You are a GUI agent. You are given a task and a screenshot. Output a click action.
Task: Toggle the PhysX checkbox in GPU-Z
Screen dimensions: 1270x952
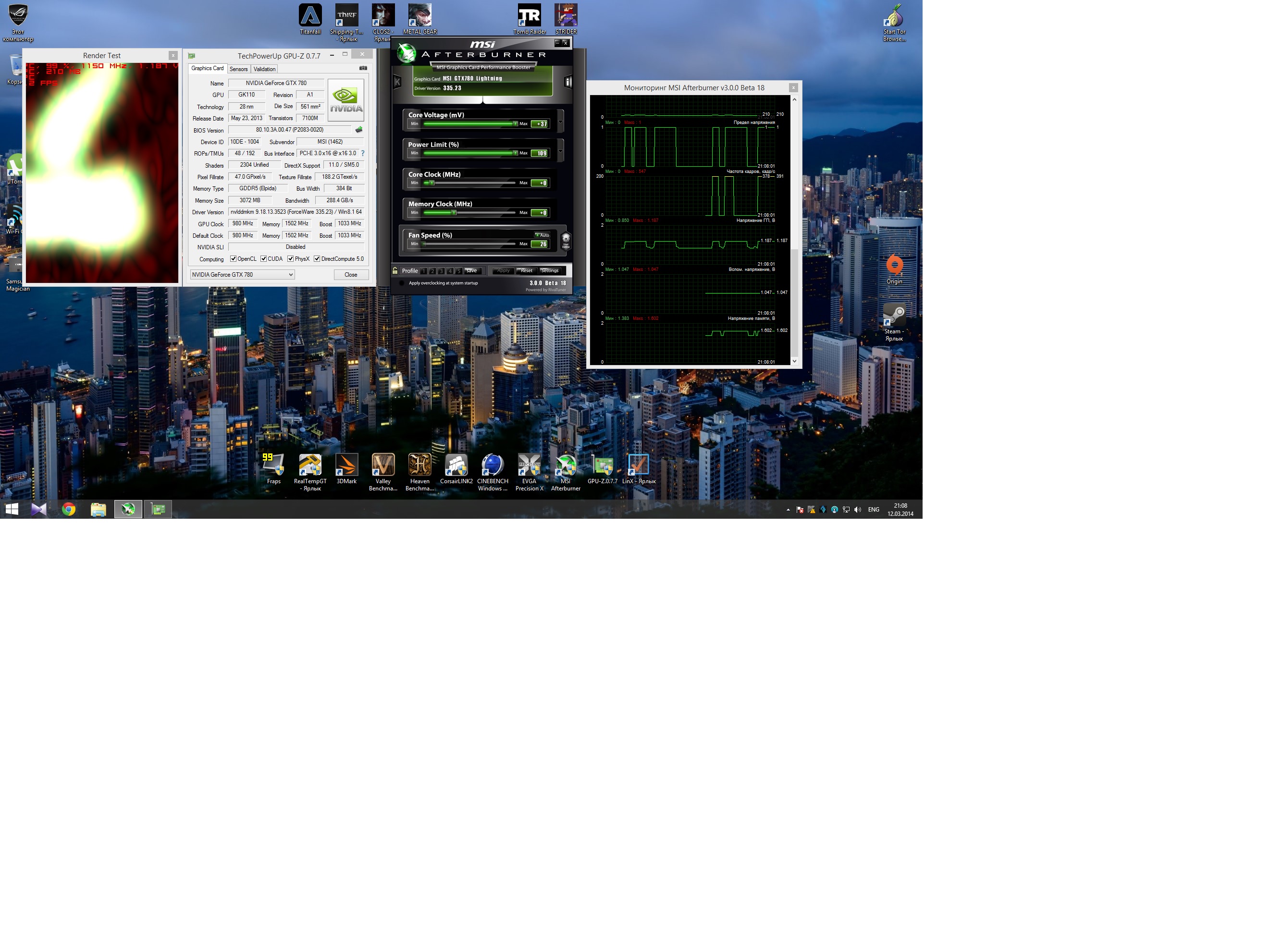click(291, 259)
